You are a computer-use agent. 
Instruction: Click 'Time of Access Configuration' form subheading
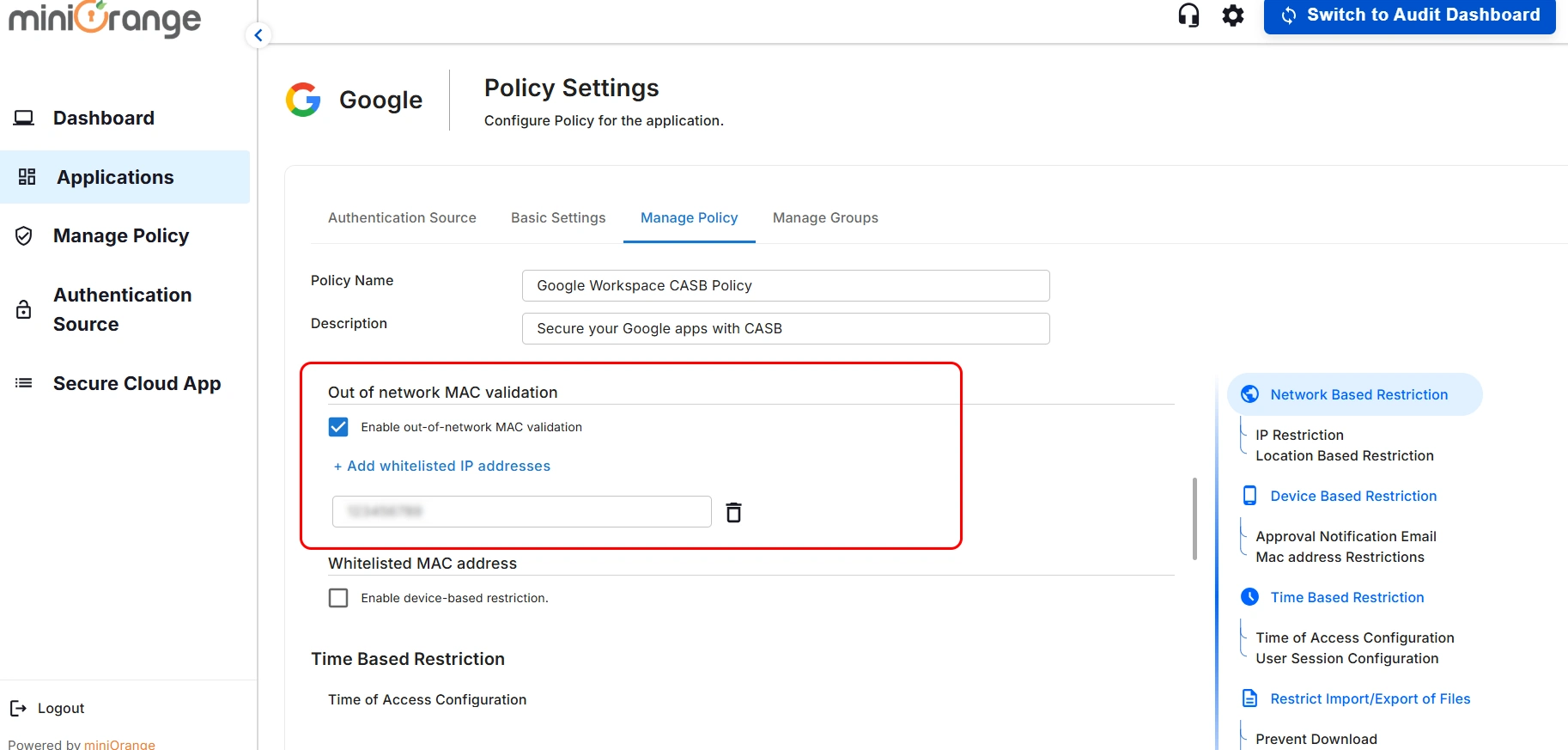tap(427, 699)
